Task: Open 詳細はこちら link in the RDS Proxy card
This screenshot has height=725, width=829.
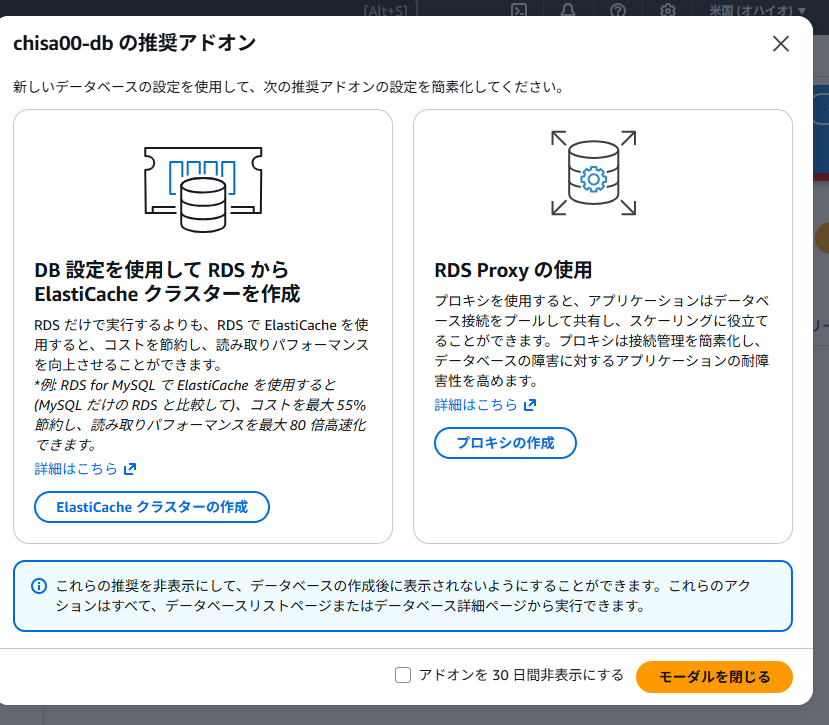Action: [476, 405]
